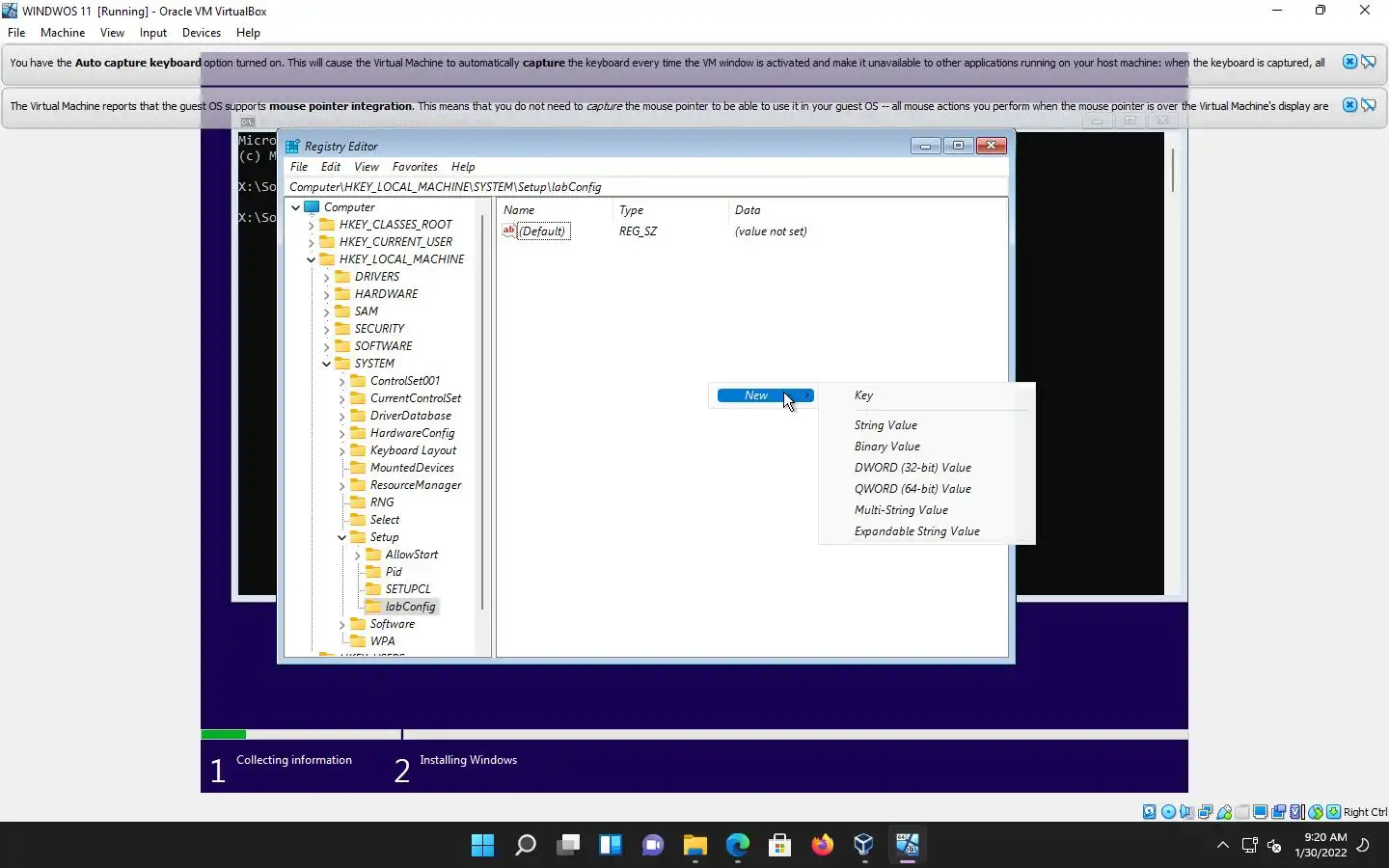Click the muted volume tray icon
Viewport: 1389px width, 868px height.
[x=1274, y=846]
